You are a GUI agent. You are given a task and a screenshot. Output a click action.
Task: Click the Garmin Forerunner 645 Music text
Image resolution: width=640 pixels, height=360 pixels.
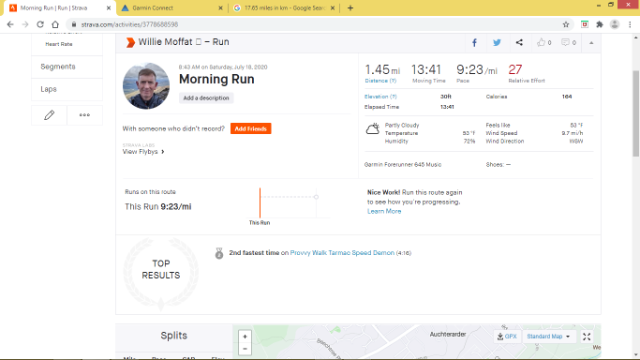[403, 164]
